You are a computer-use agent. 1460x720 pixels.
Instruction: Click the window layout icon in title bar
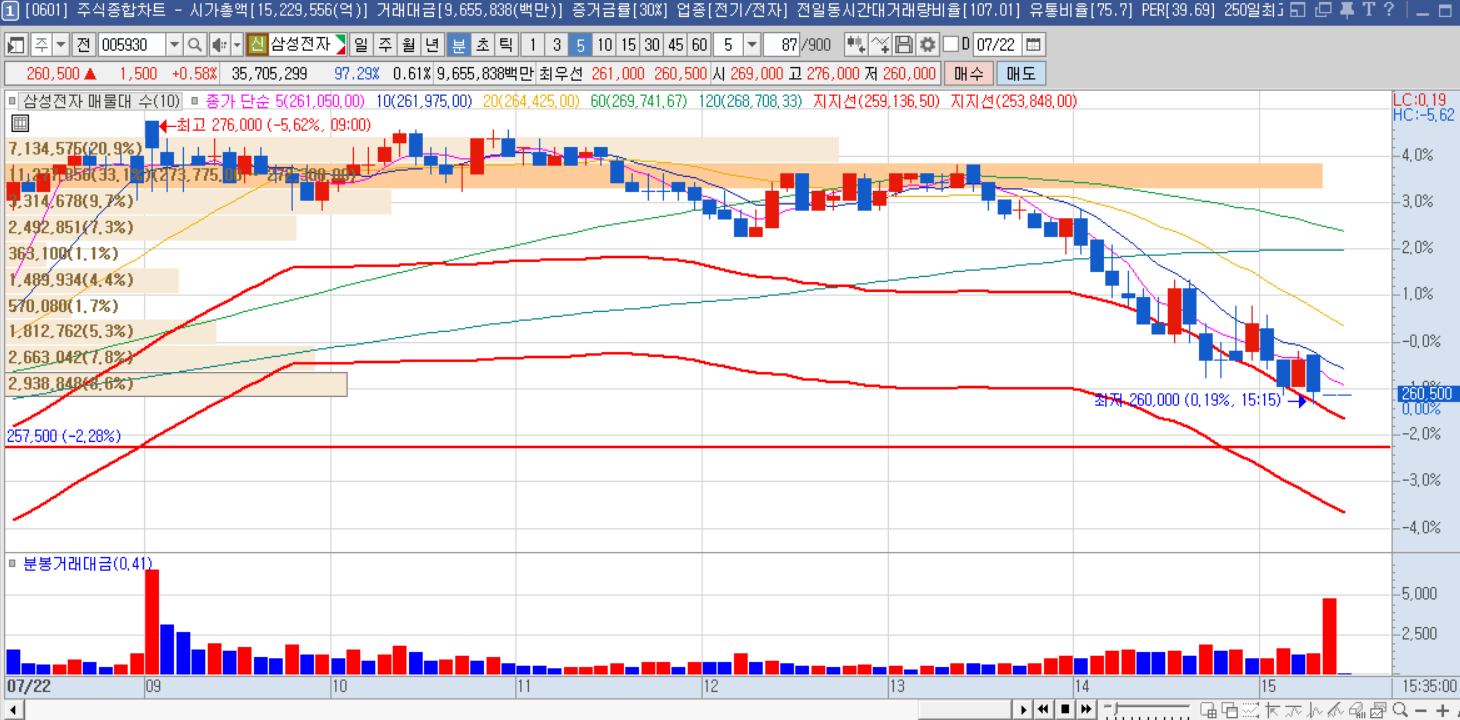click(x=1298, y=11)
